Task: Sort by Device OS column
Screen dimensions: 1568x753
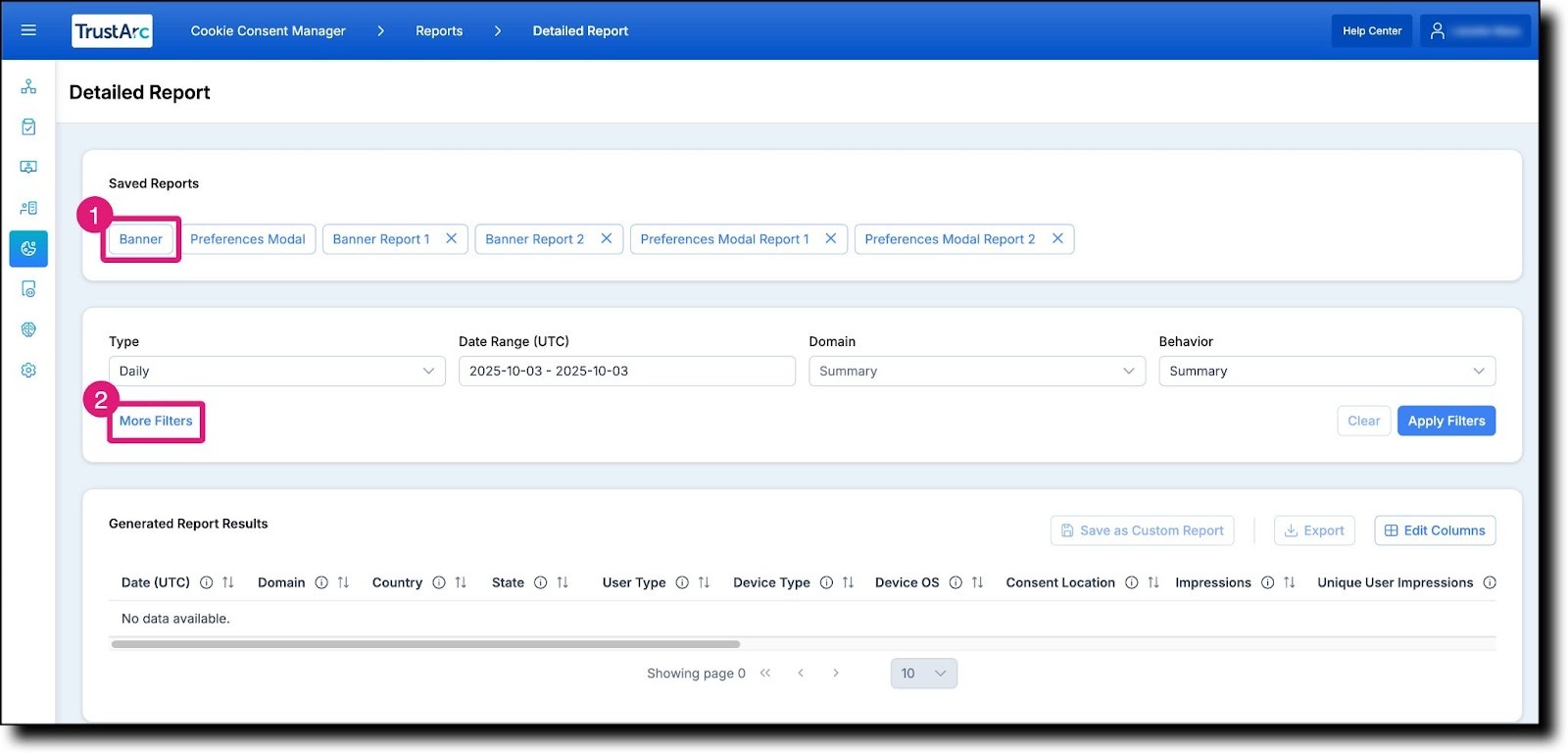Action: coord(977,582)
